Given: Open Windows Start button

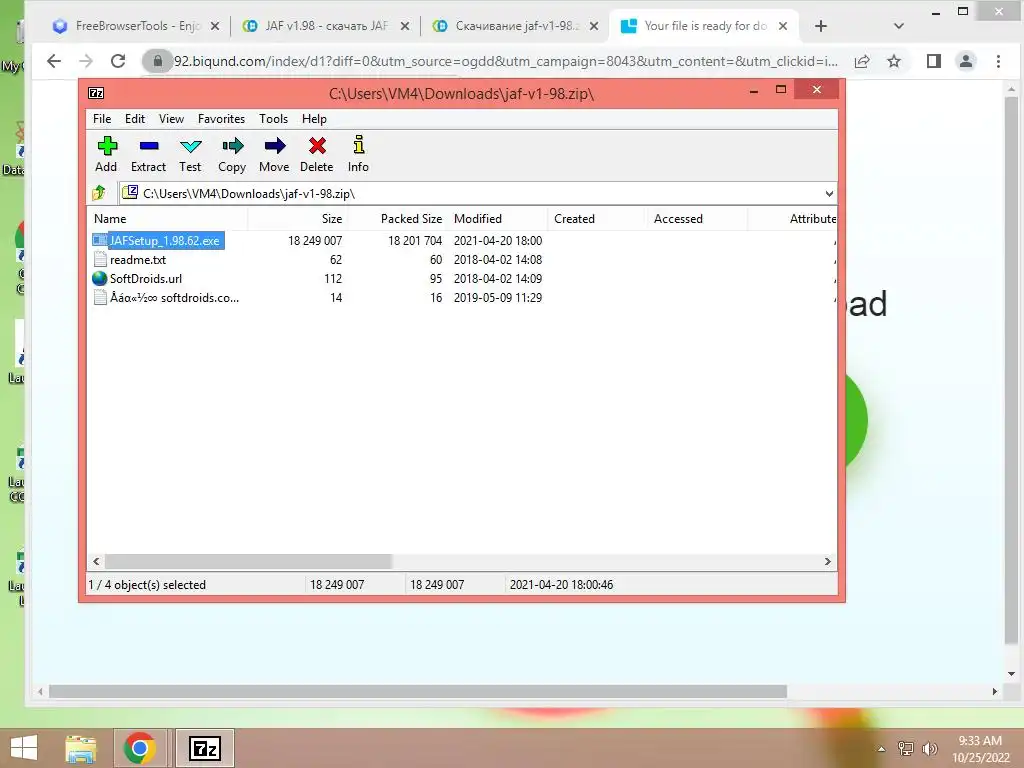Looking at the screenshot, I should (x=24, y=748).
